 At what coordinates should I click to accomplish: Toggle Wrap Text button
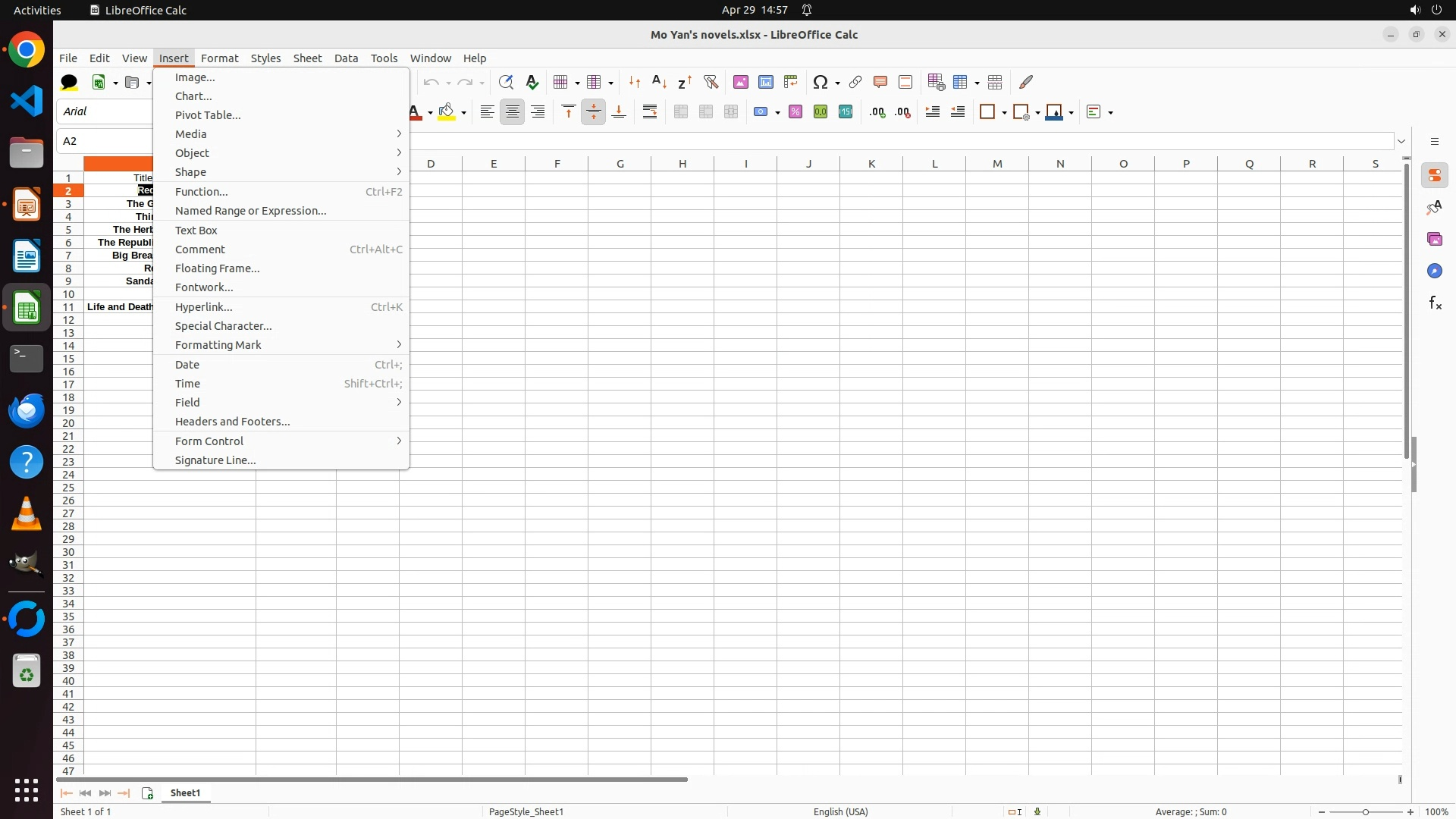tap(650, 112)
